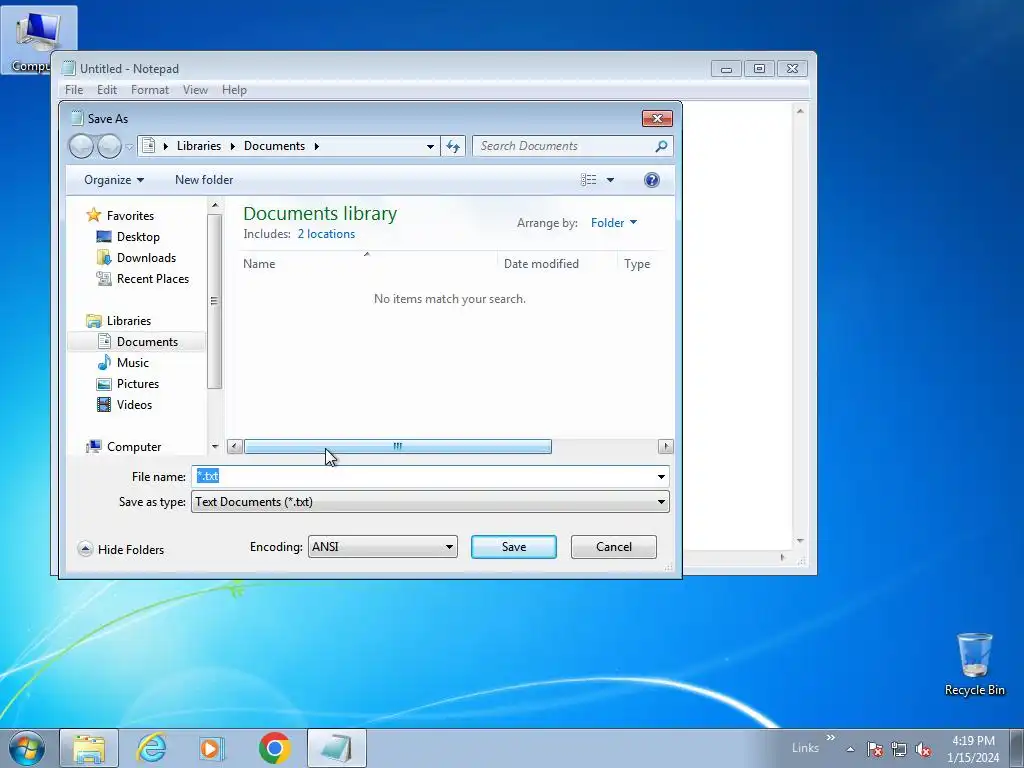Open the 2 locations link
The width and height of the screenshot is (1024, 768).
(x=326, y=234)
